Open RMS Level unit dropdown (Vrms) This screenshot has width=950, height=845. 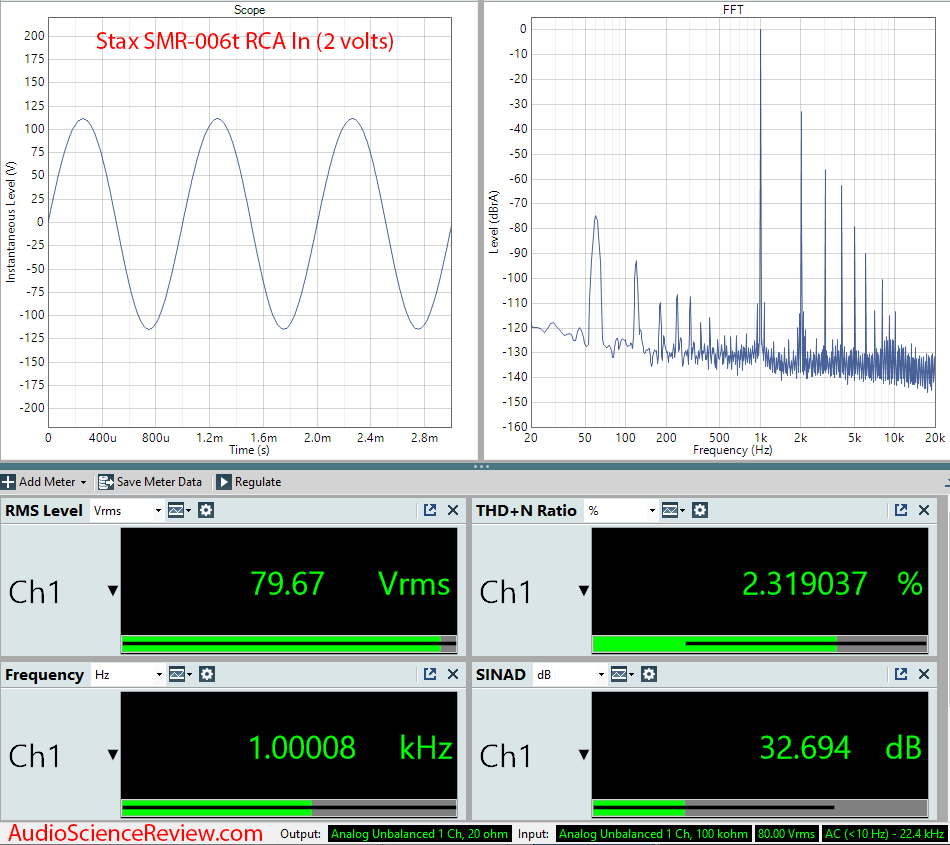tap(127, 511)
